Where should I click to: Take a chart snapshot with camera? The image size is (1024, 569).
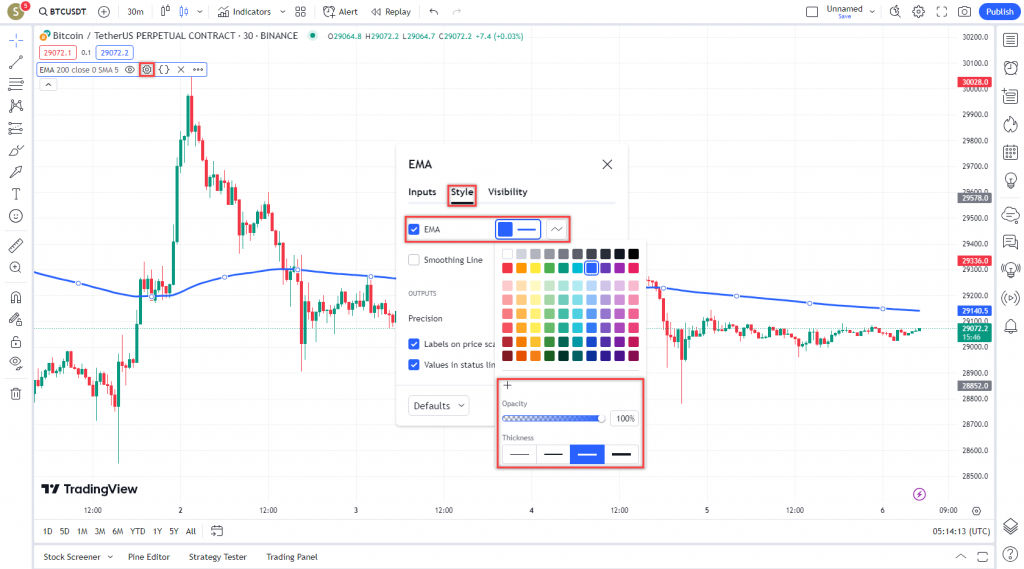coord(964,12)
